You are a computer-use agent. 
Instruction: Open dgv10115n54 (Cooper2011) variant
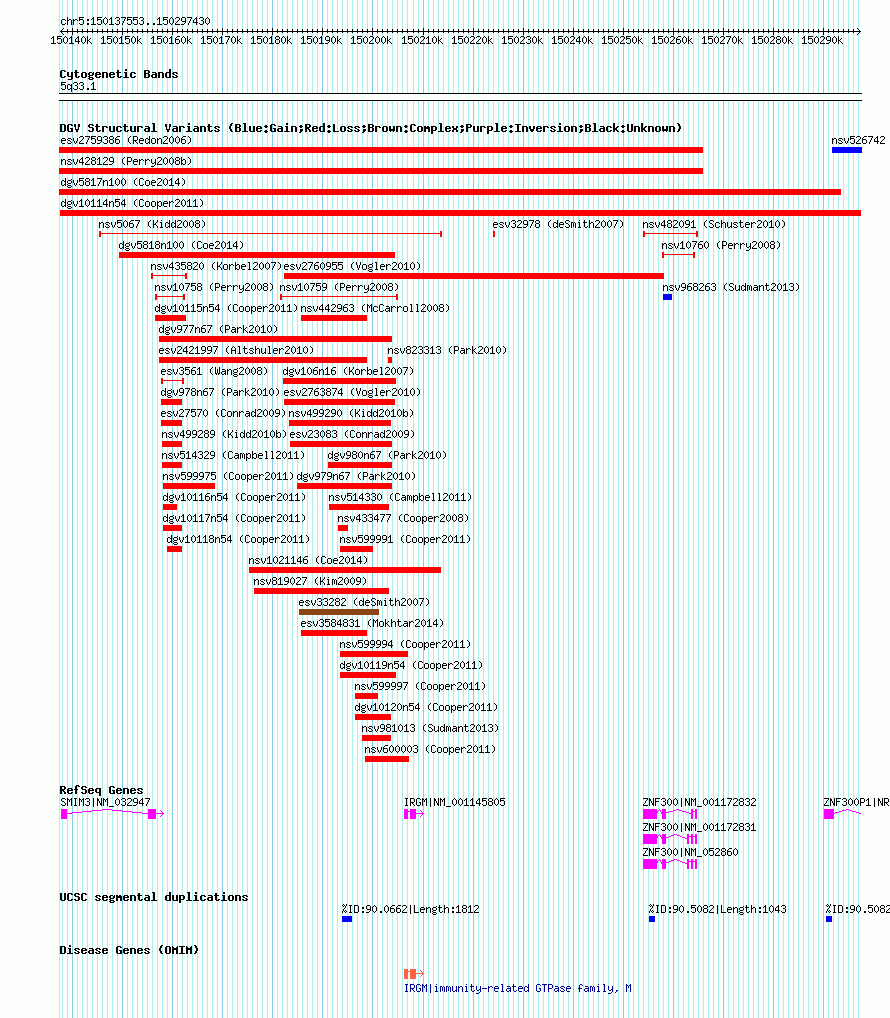tap(226, 308)
